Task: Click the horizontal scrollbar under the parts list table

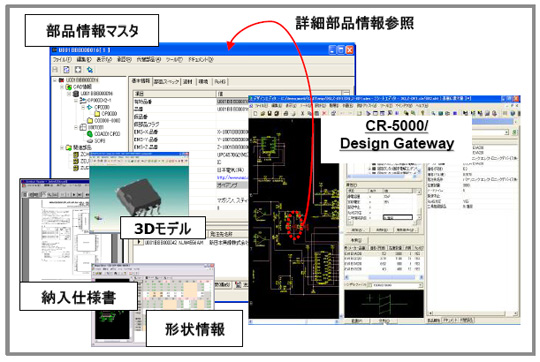Action: tap(384, 277)
